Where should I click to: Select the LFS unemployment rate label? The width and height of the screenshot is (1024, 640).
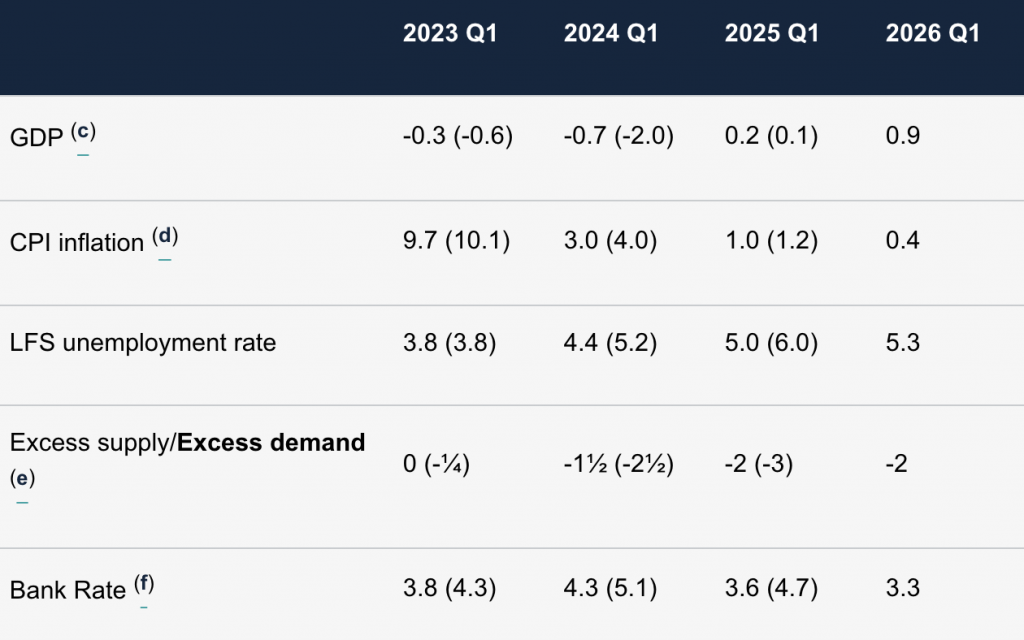click(143, 343)
